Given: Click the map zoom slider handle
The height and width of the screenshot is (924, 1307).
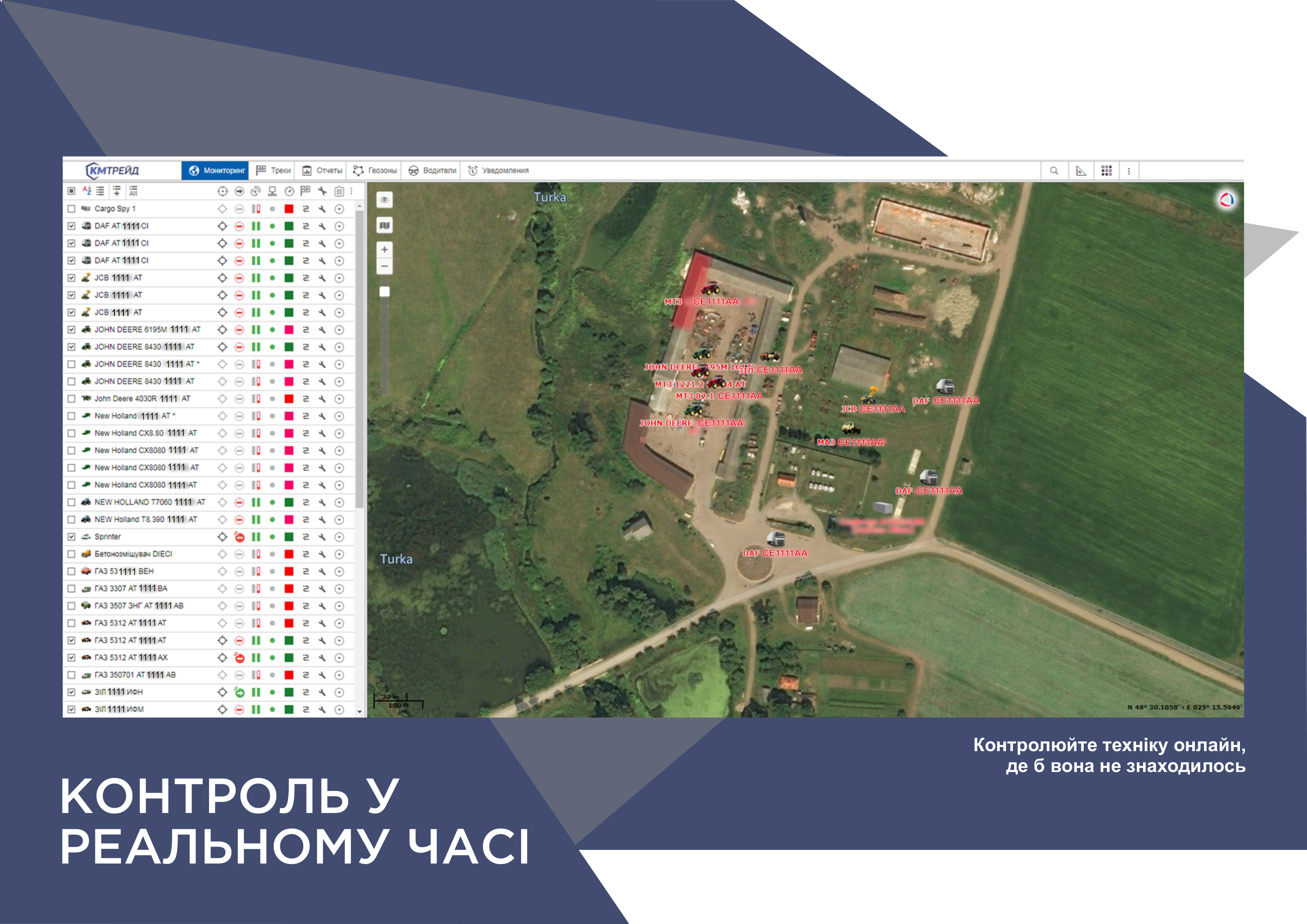Looking at the screenshot, I should click(385, 291).
